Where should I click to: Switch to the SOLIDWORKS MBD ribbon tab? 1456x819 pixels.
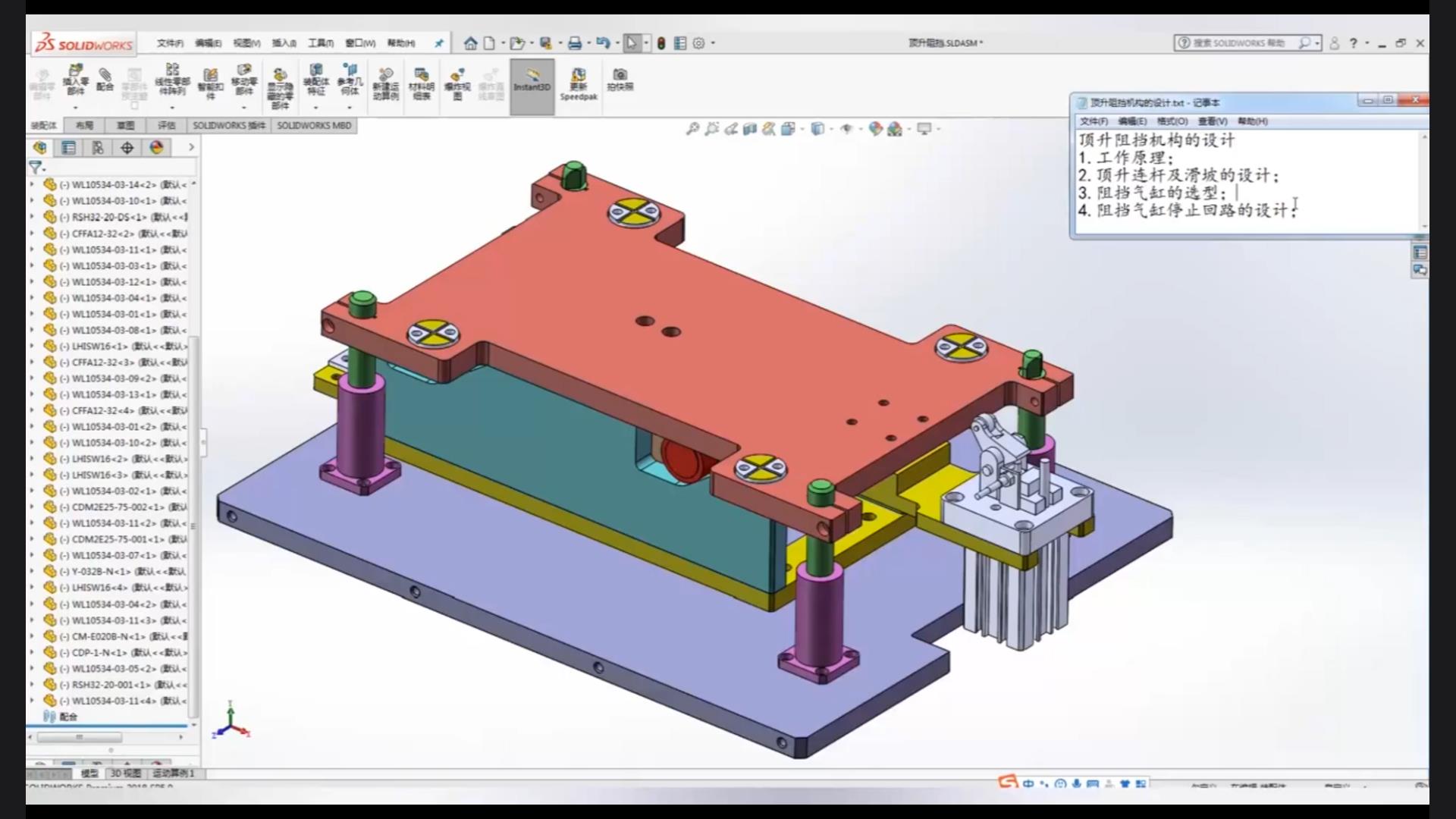pyautogui.click(x=314, y=125)
